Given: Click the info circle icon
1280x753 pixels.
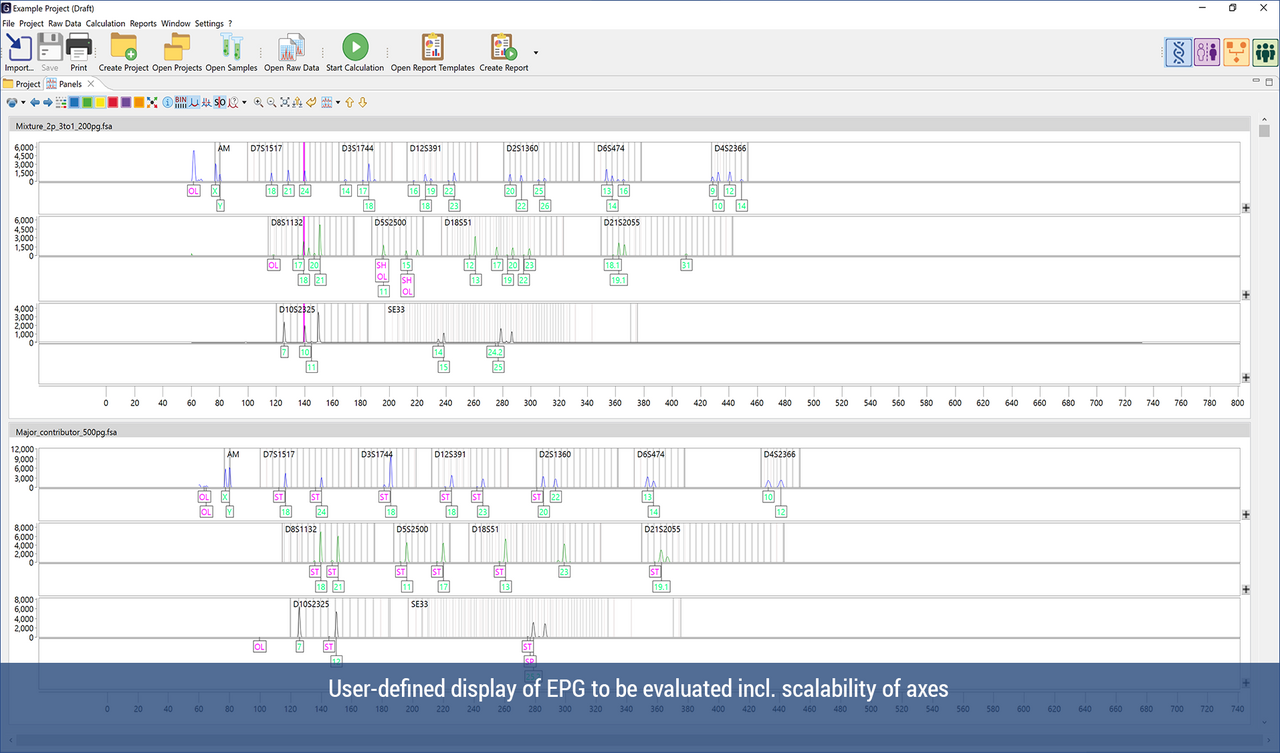Looking at the screenshot, I should click(x=167, y=102).
